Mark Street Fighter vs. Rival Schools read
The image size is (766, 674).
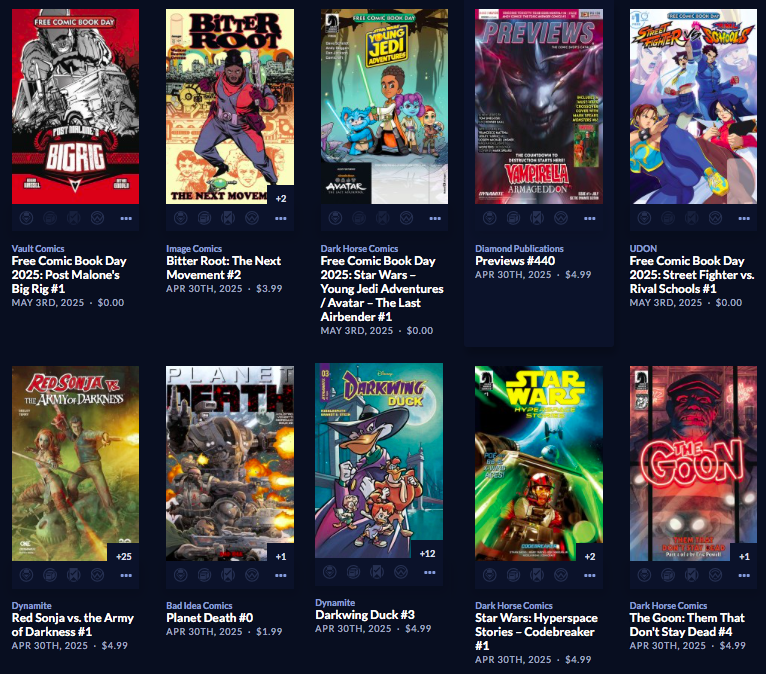coord(692,218)
